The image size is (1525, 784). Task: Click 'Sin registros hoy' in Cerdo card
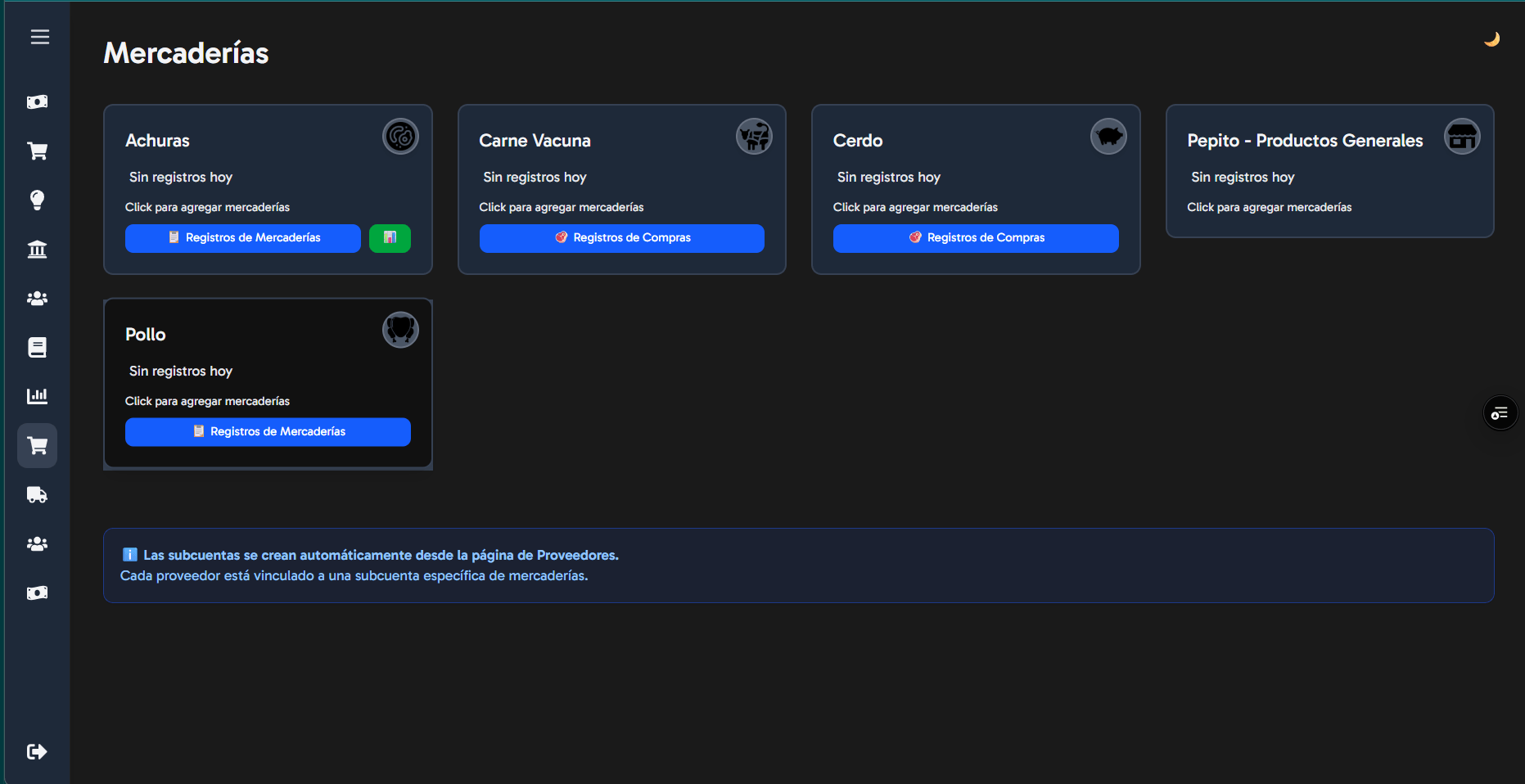(x=889, y=178)
